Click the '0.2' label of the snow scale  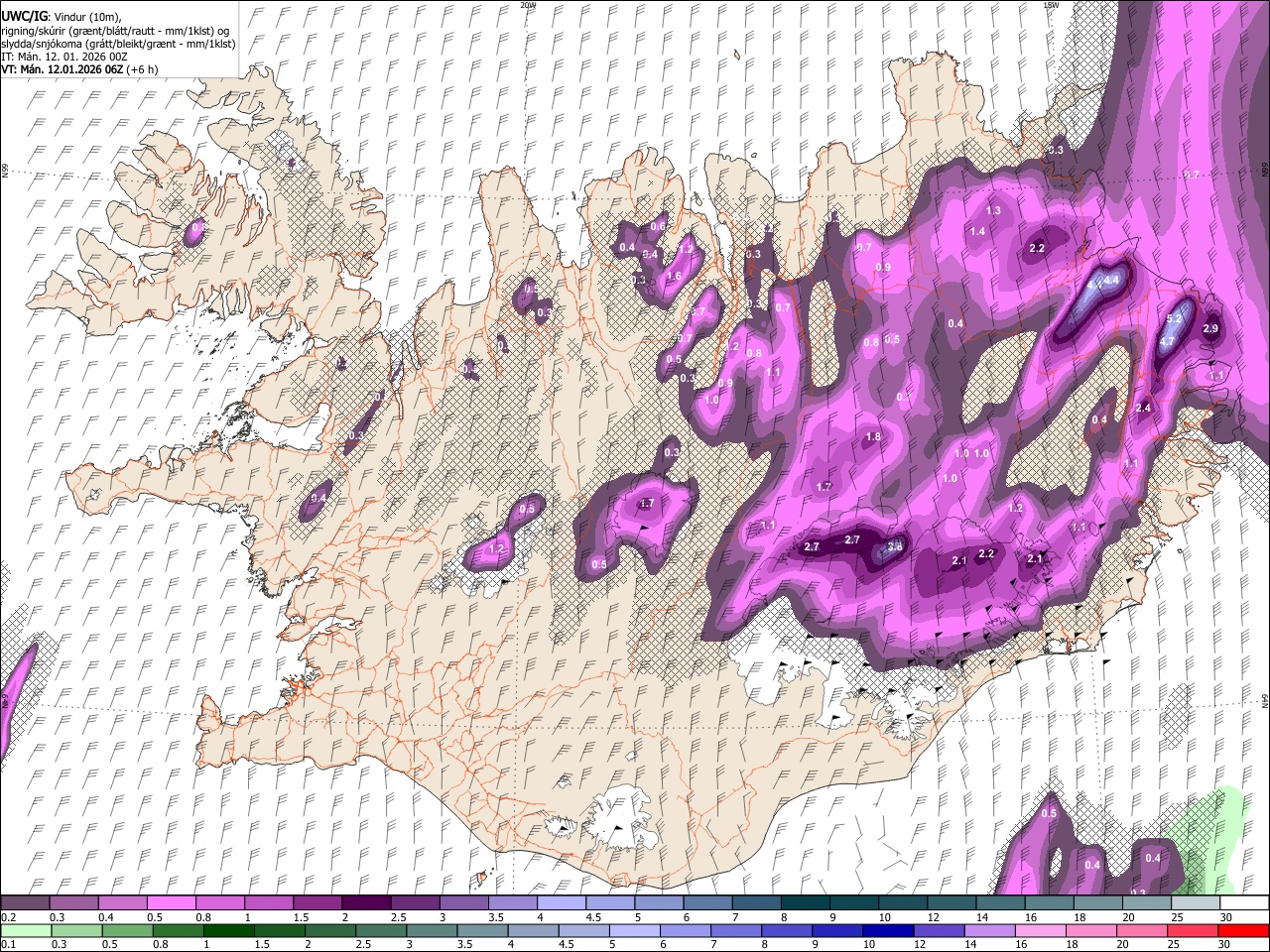(9, 917)
